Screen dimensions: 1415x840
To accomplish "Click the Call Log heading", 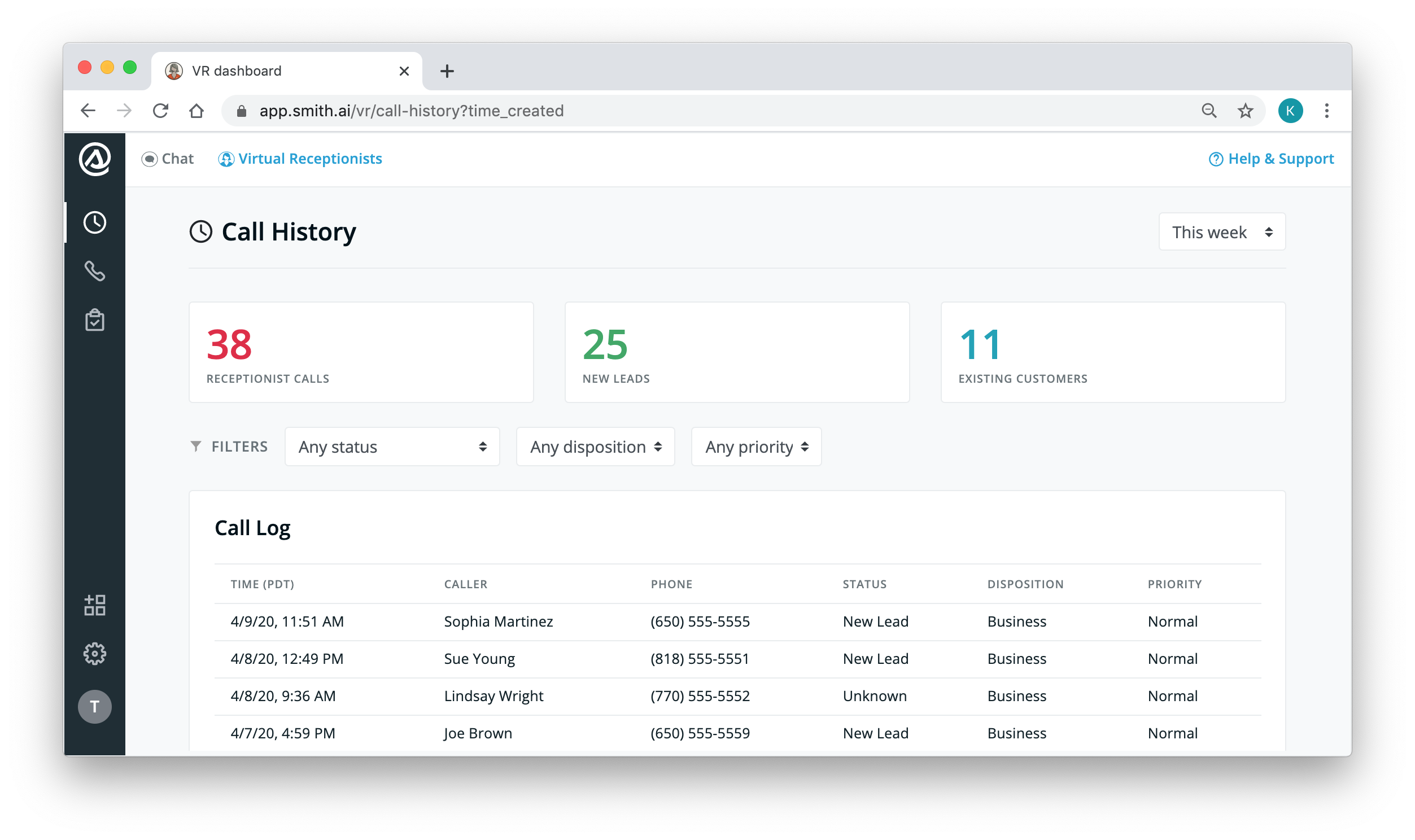I will coord(252,528).
